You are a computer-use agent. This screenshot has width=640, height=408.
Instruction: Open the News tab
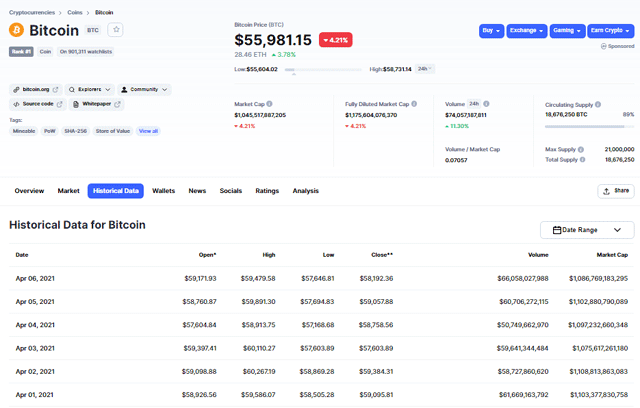pyautogui.click(x=197, y=191)
